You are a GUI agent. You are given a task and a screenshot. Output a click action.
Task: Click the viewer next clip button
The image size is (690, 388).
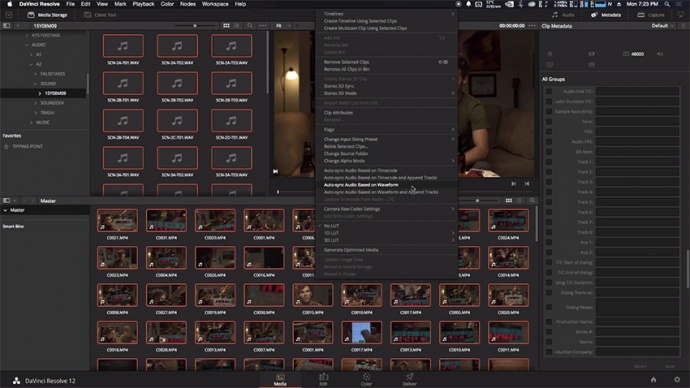coord(514,184)
